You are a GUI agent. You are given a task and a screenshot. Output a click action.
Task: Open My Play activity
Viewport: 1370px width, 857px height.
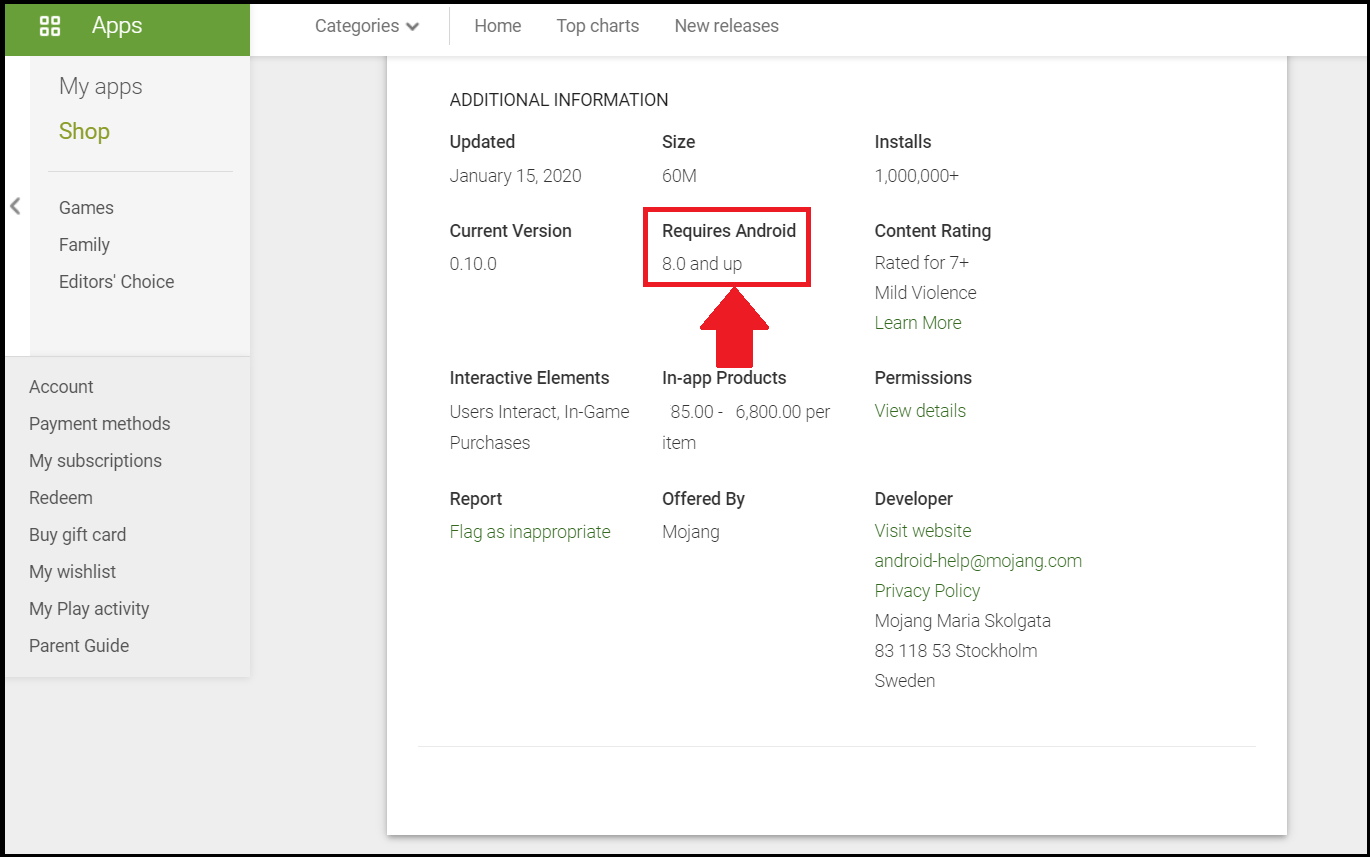(x=89, y=609)
